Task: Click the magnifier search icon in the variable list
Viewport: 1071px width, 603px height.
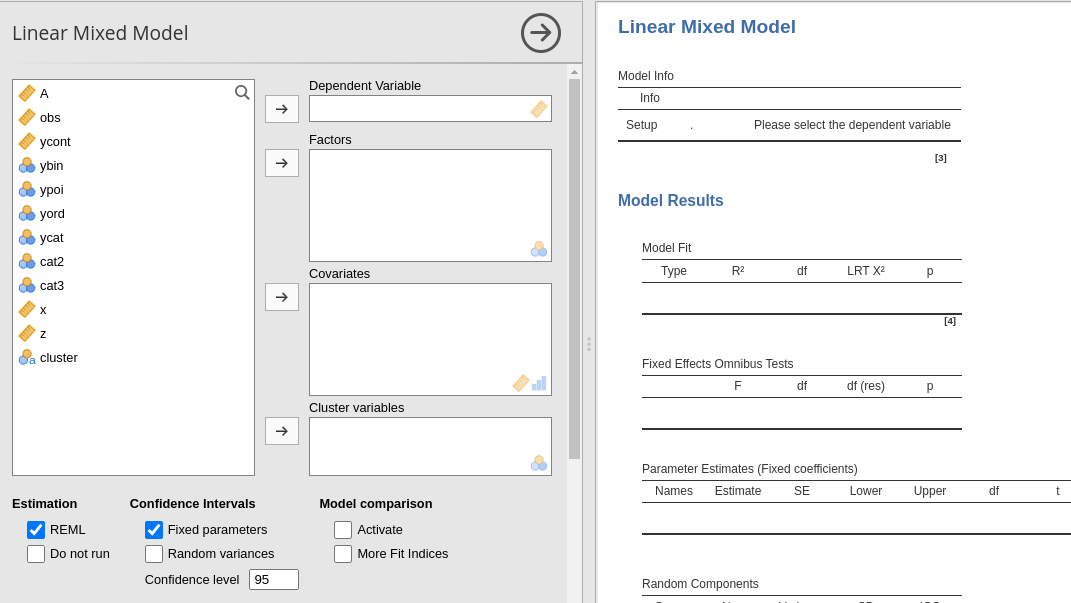Action: click(x=242, y=92)
